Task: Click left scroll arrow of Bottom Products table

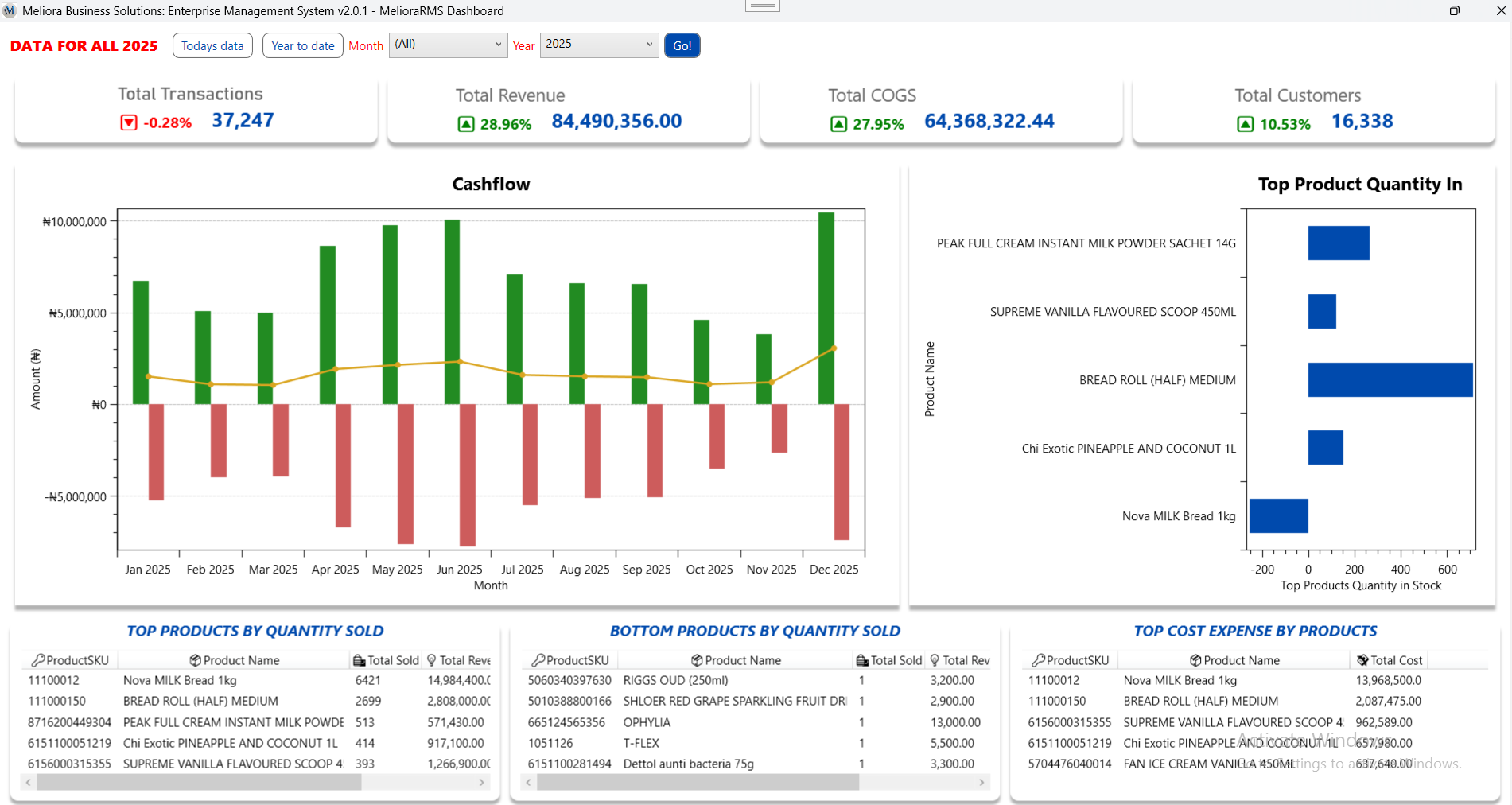Action: pyautogui.click(x=529, y=783)
